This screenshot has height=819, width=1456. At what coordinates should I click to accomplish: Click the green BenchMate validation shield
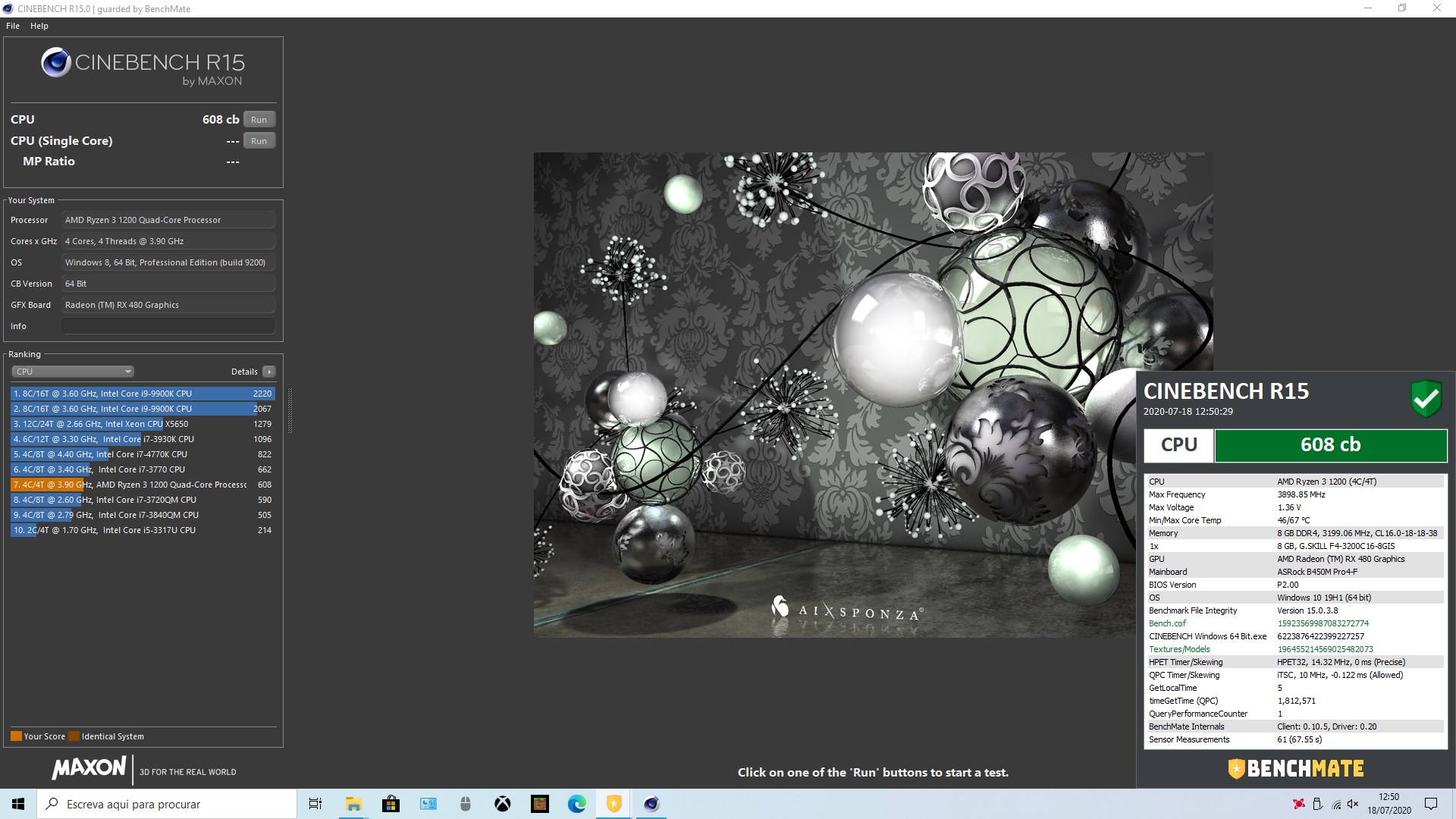tap(1426, 398)
